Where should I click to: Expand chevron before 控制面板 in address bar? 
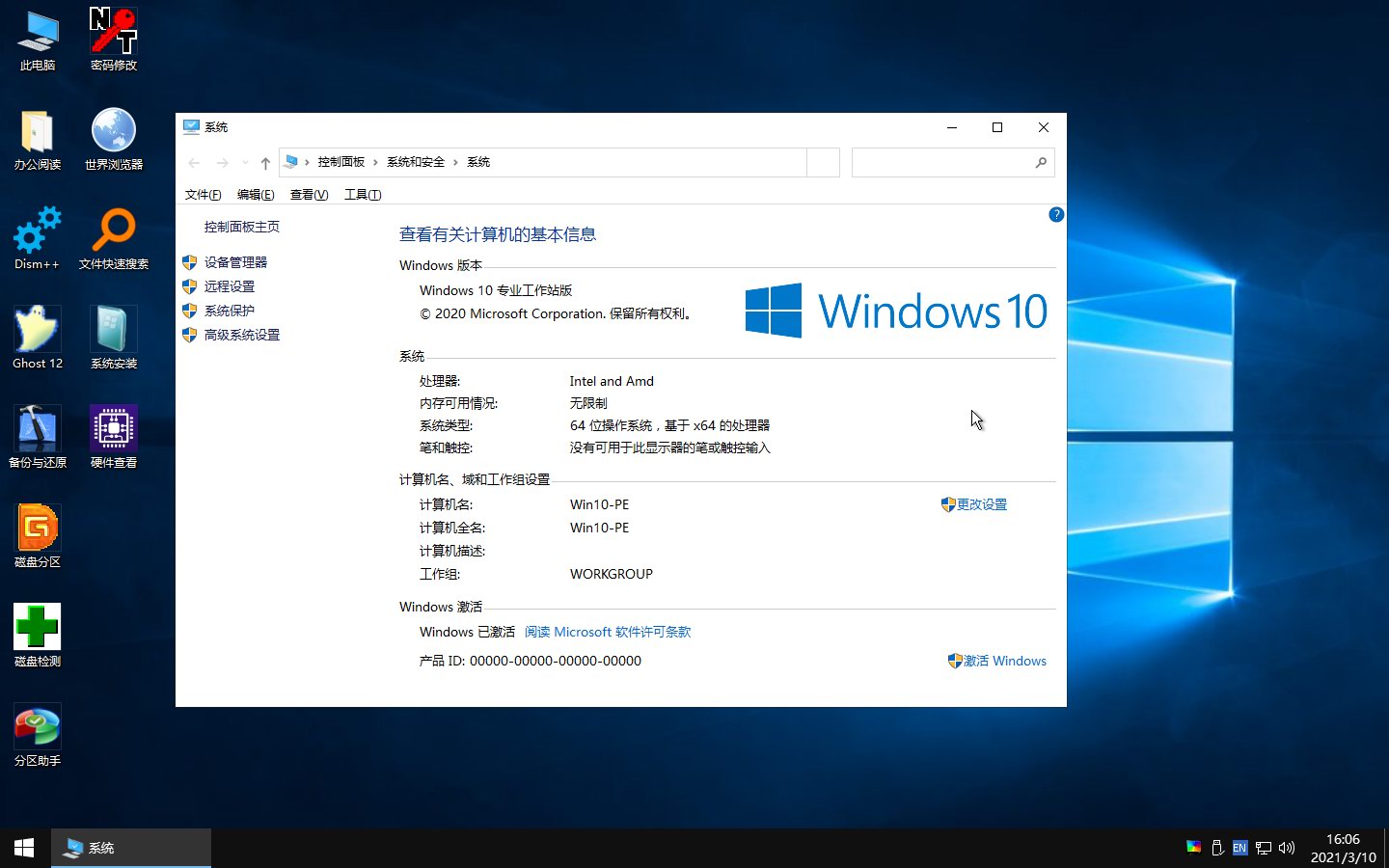(307, 163)
